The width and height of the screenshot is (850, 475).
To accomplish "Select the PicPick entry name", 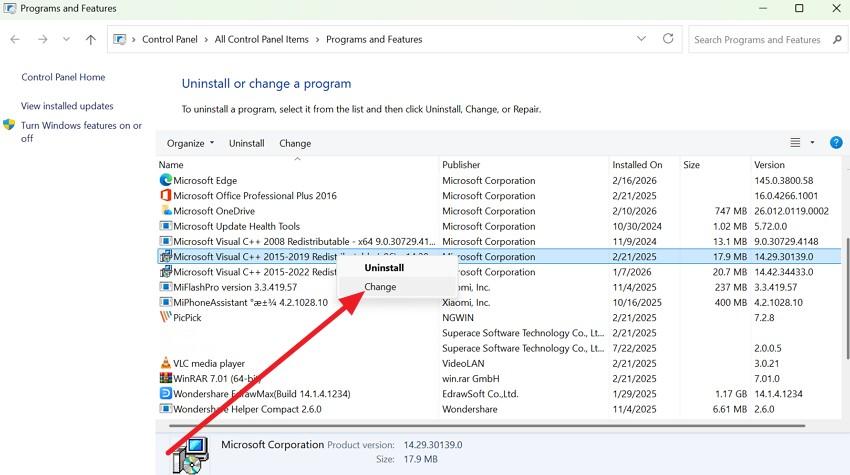I will click(x=187, y=318).
